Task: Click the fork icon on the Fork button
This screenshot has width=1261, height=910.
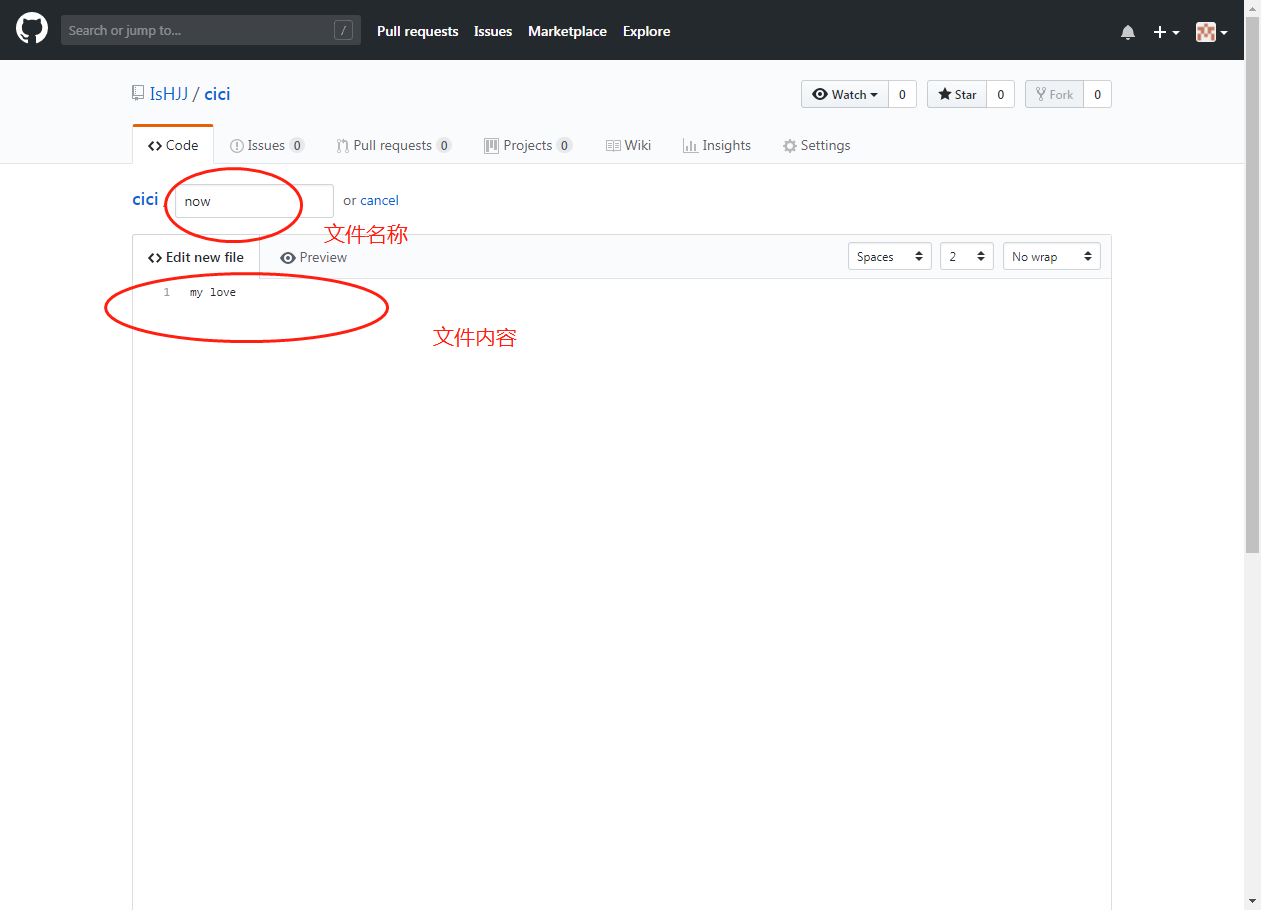Action: (1041, 94)
